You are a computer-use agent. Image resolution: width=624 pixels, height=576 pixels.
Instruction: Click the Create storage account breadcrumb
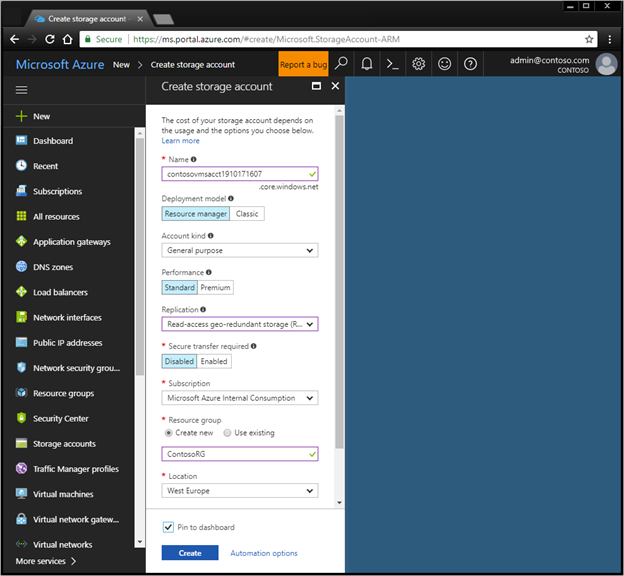(193, 64)
